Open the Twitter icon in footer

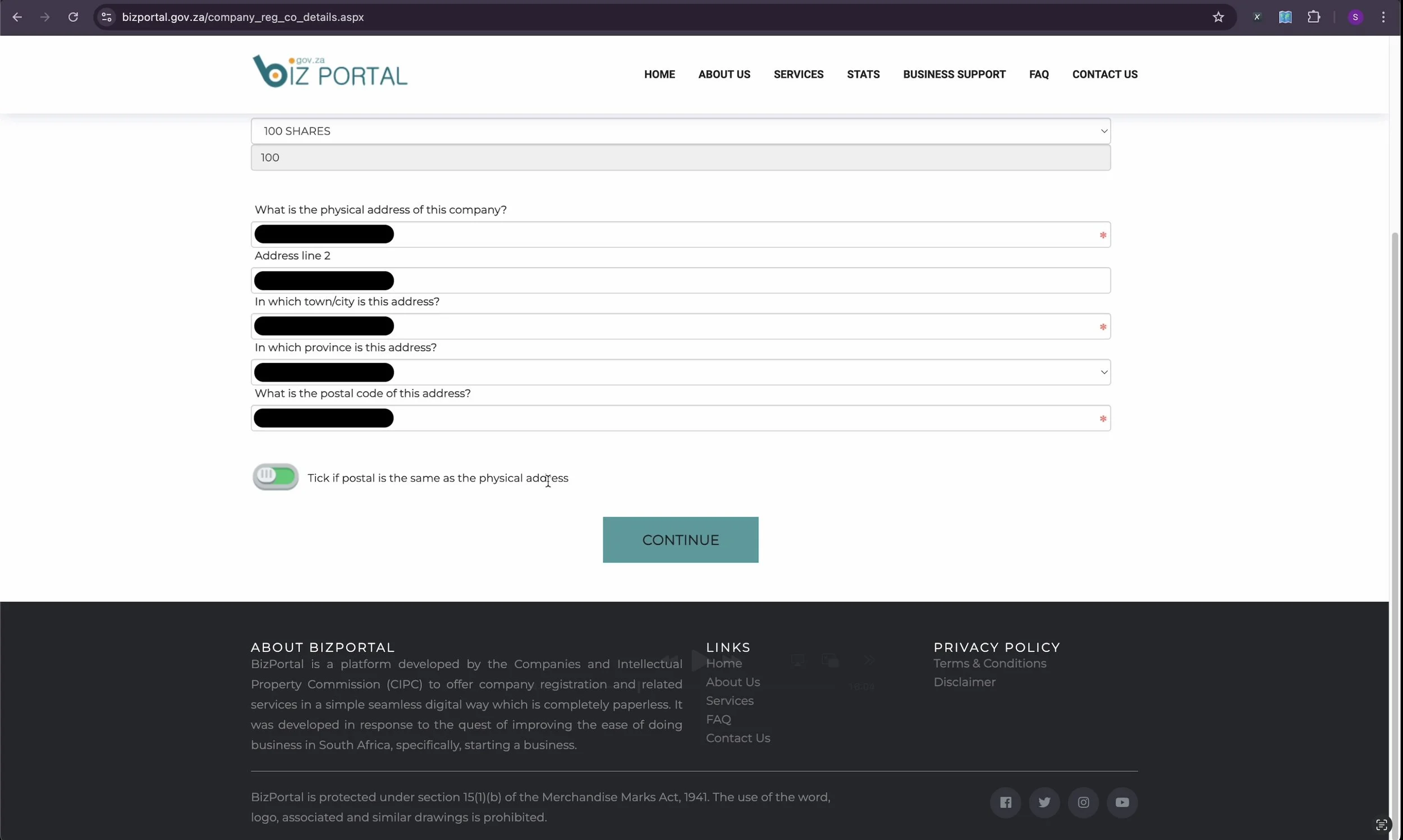1044,802
